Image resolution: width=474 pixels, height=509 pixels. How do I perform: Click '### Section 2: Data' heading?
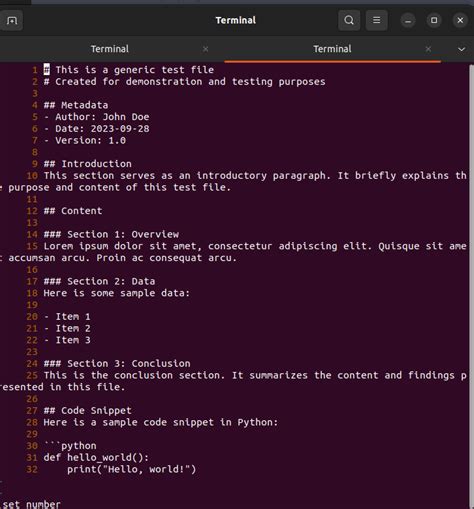tap(99, 281)
